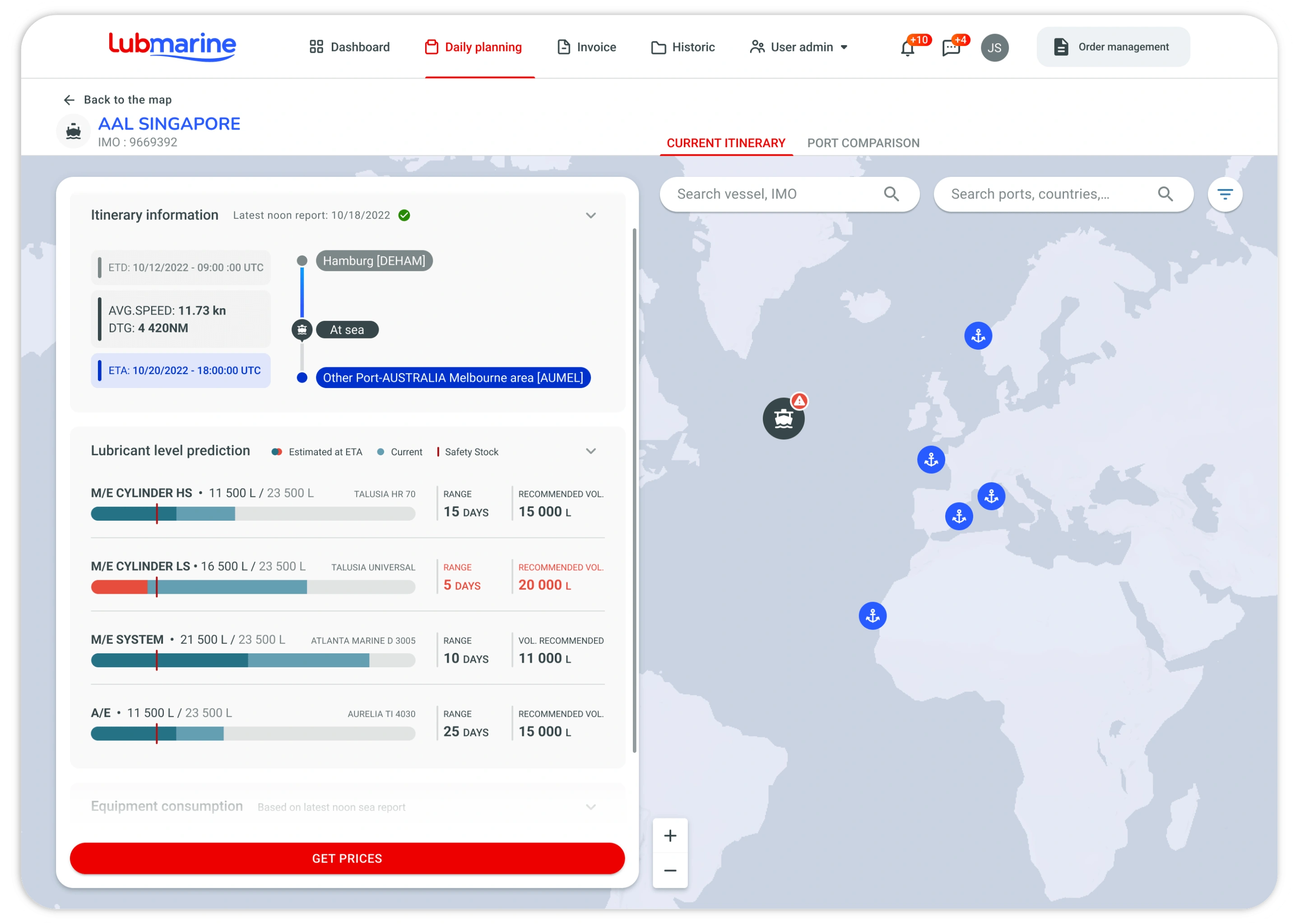
Task: Click the M/E Cylinder LS level bar
Action: point(253,587)
